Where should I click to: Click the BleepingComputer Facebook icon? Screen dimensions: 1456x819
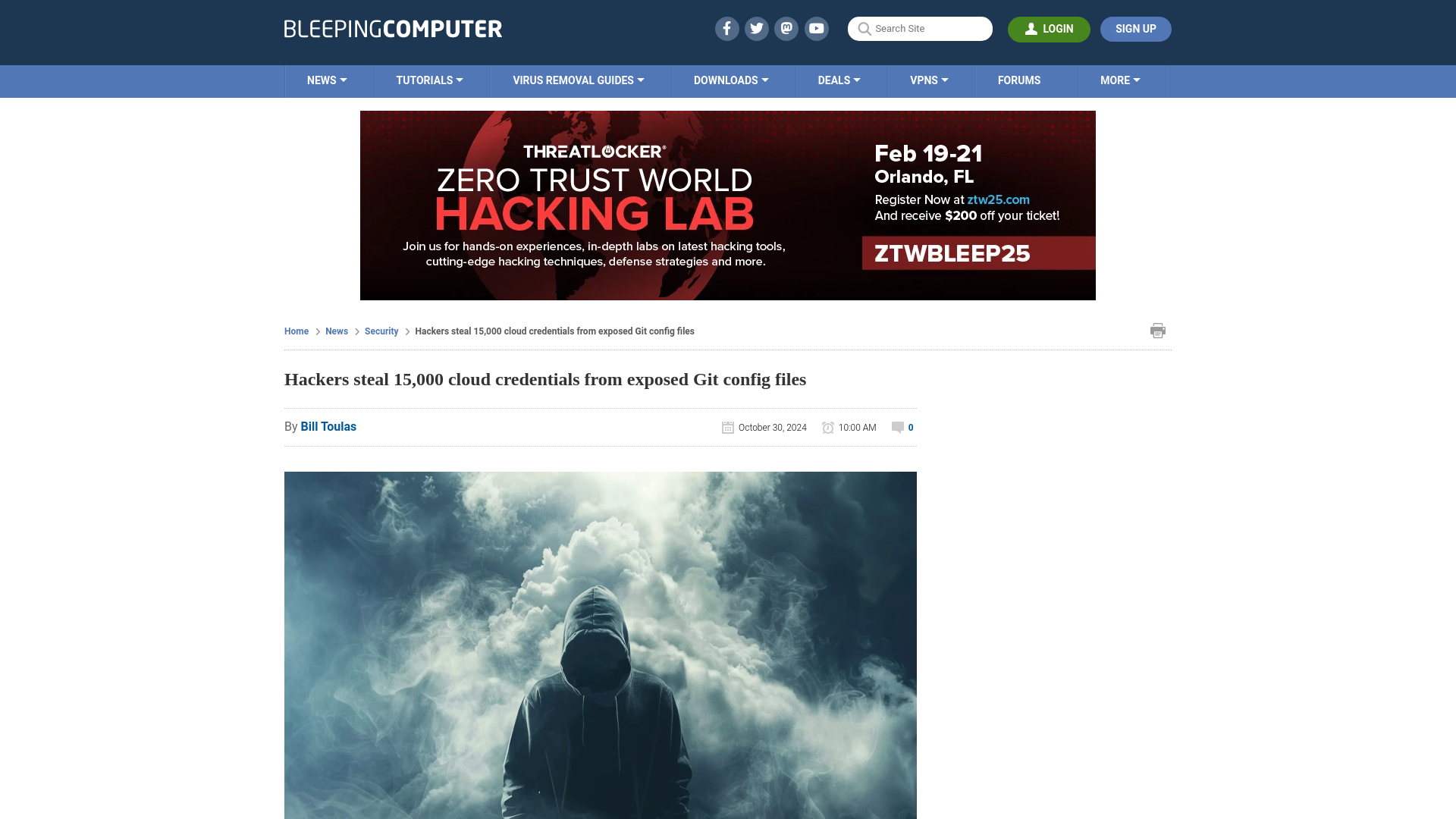(726, 28)
